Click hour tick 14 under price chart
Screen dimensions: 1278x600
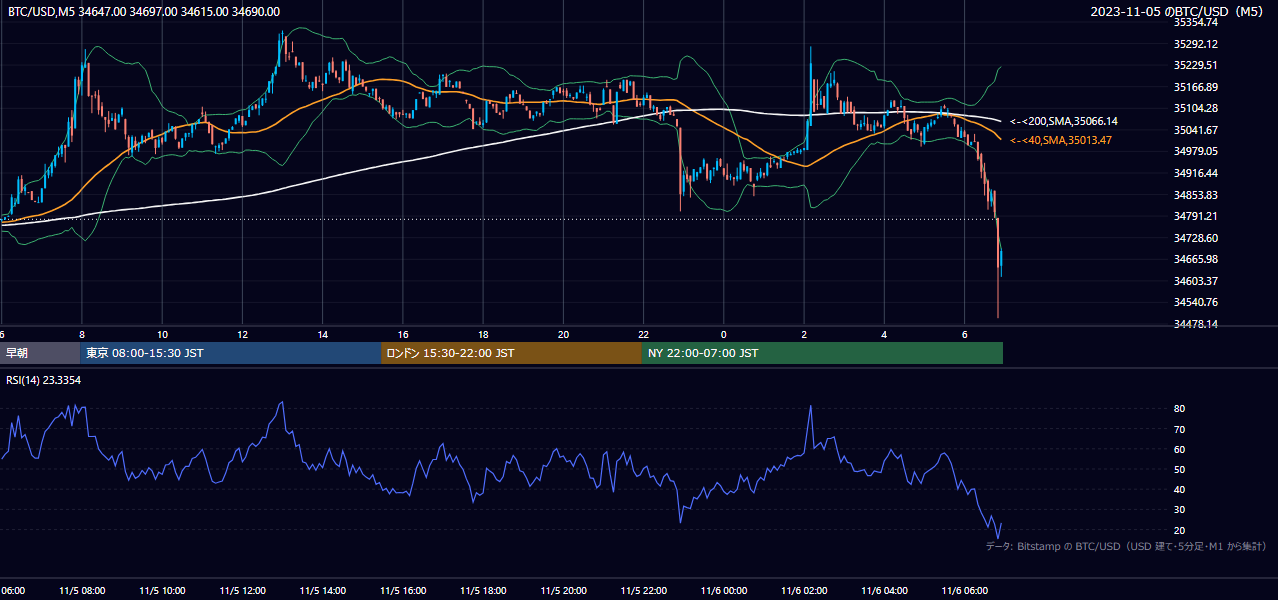pyautogui.click(x=323, y=334)
